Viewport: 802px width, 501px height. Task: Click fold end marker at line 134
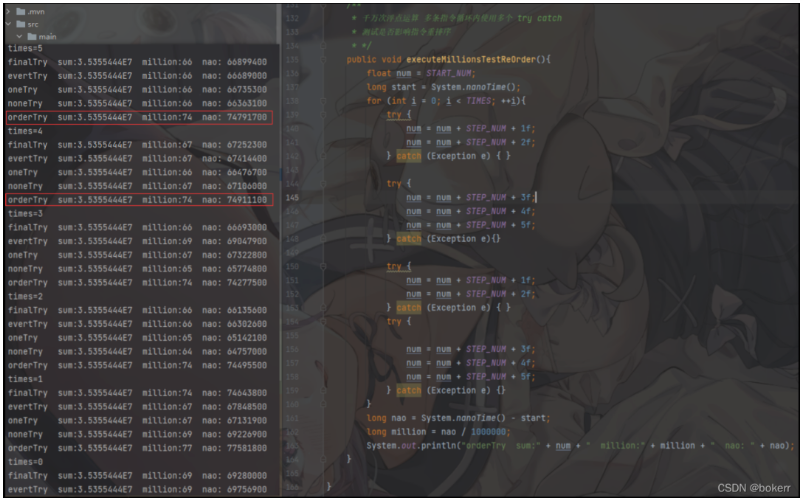point(323,45)
